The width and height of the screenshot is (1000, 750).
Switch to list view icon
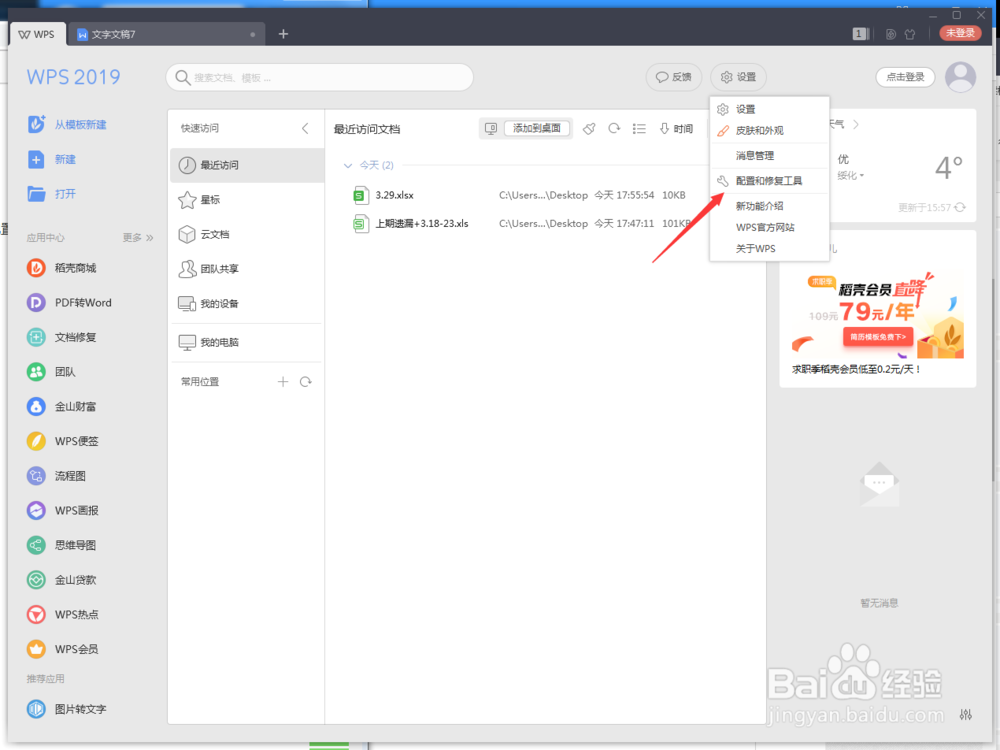(639, 128)
